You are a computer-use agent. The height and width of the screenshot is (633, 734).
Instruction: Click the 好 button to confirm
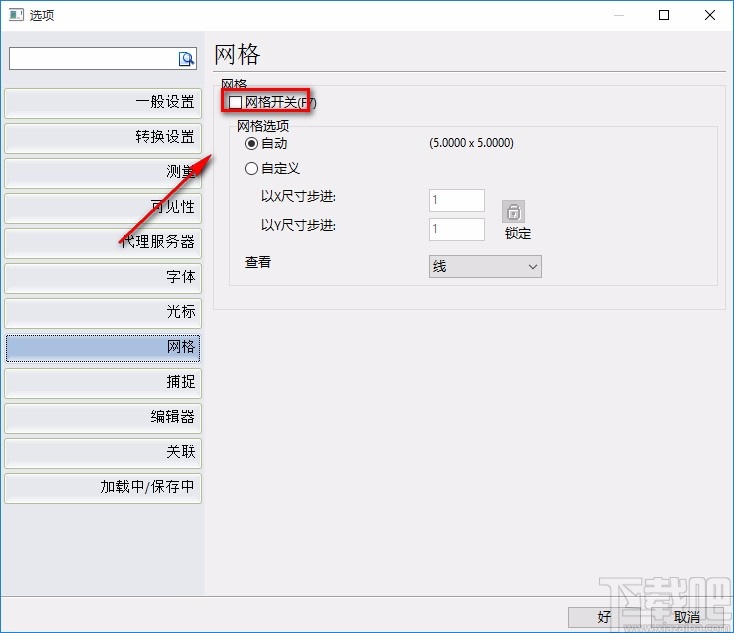point(604,617)
